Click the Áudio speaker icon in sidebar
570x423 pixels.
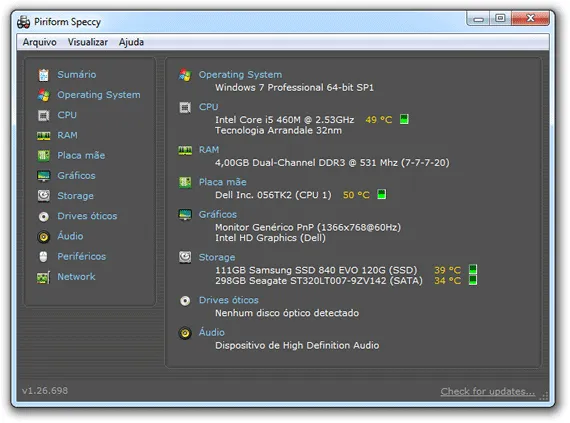pyautogui.click(x=44, y=237)
